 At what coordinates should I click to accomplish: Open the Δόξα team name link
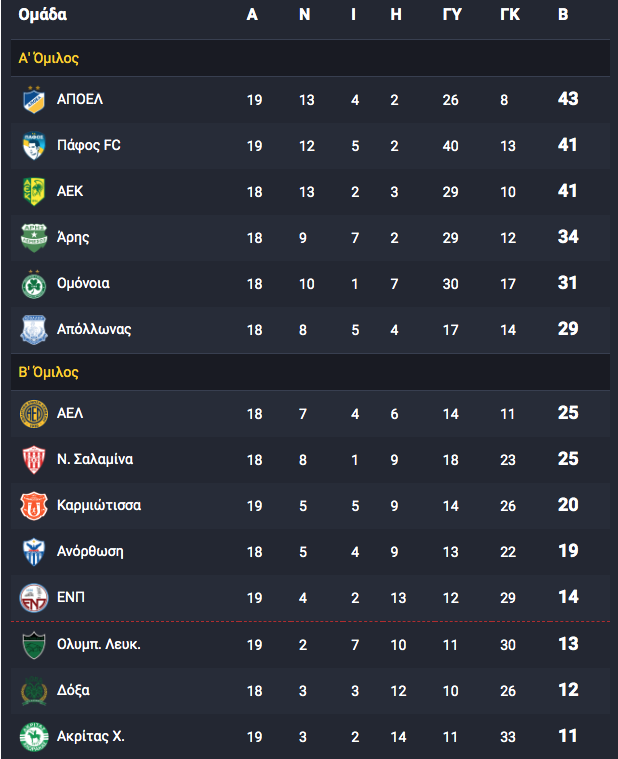coord(73,690)
